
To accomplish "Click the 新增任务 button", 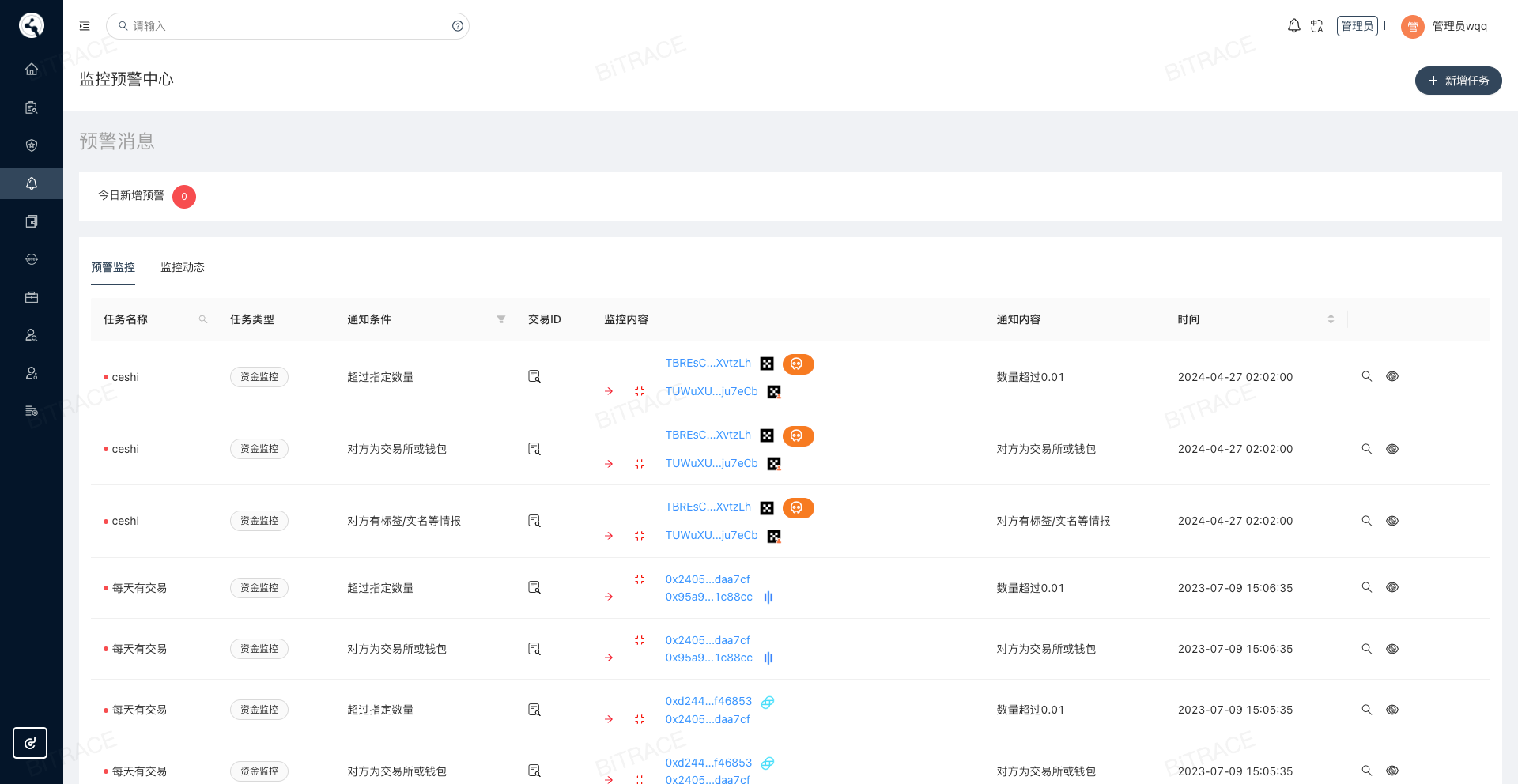I will point(1458,81).
